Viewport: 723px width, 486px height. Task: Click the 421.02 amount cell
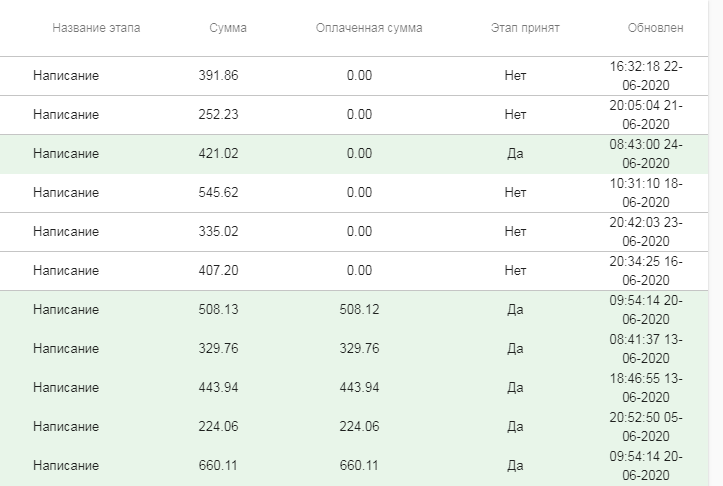[218, 154]
